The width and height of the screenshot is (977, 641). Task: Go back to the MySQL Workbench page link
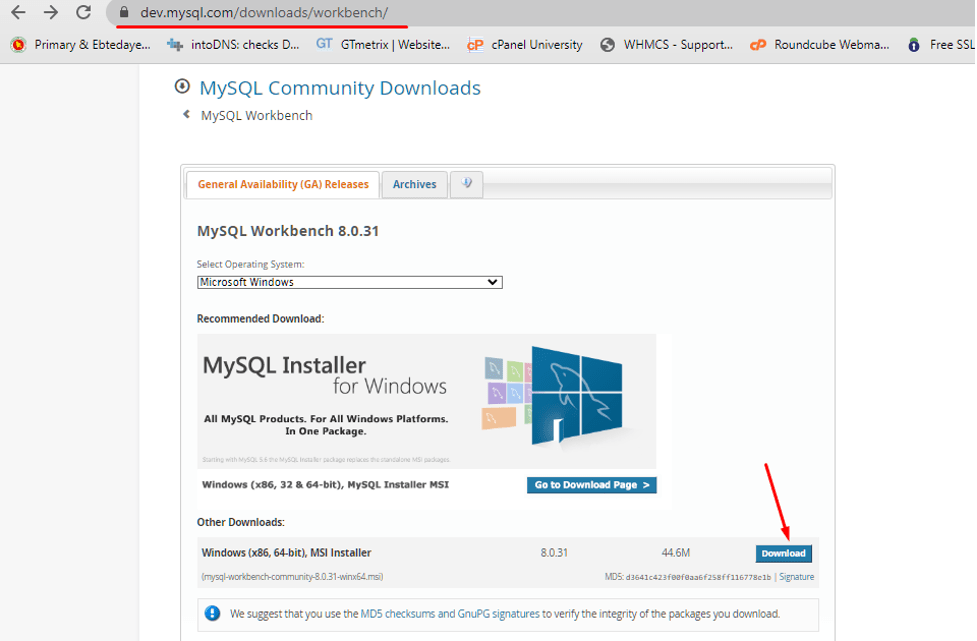[256, 115]
